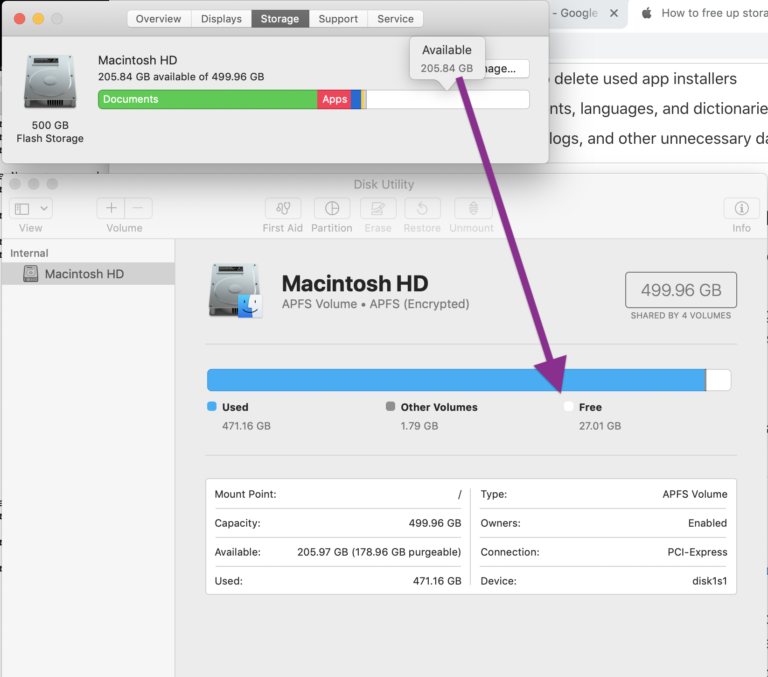Click the Erase toolbar icon
768x677 pixels.
tap(378, 209)
